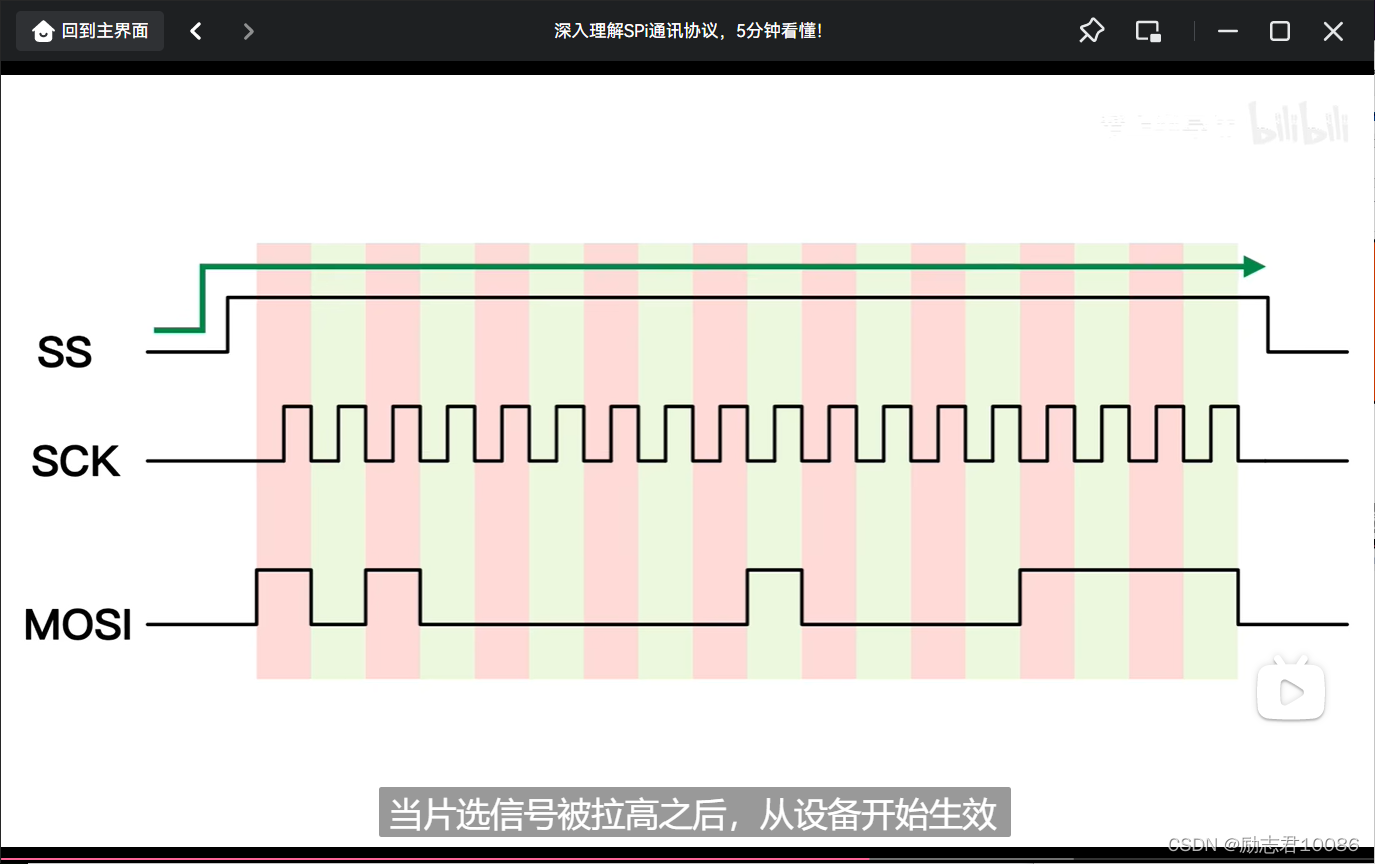The image size is (1375, 864).
Task: Pin the window on top
Action: 1091,31
